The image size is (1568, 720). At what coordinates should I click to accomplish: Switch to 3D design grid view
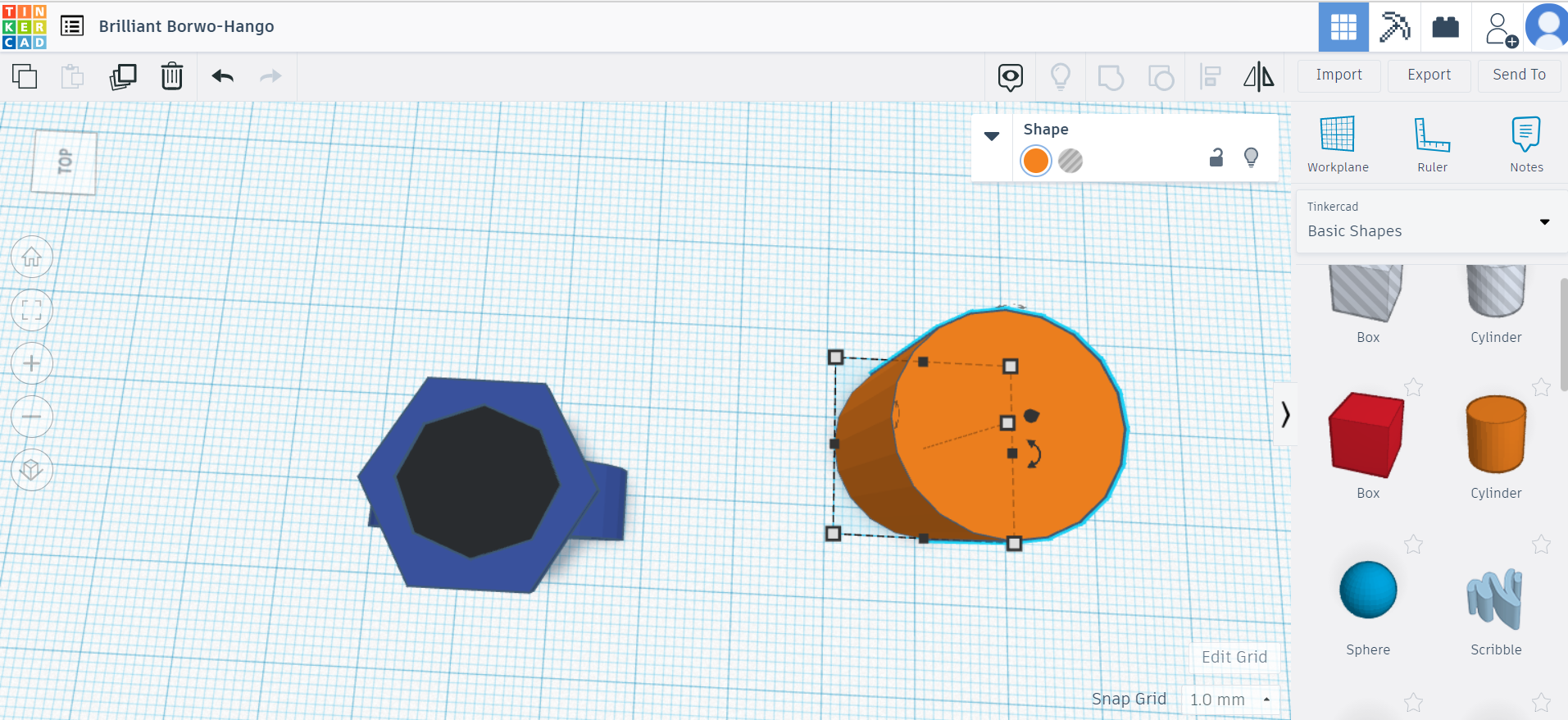(1343, 27)
